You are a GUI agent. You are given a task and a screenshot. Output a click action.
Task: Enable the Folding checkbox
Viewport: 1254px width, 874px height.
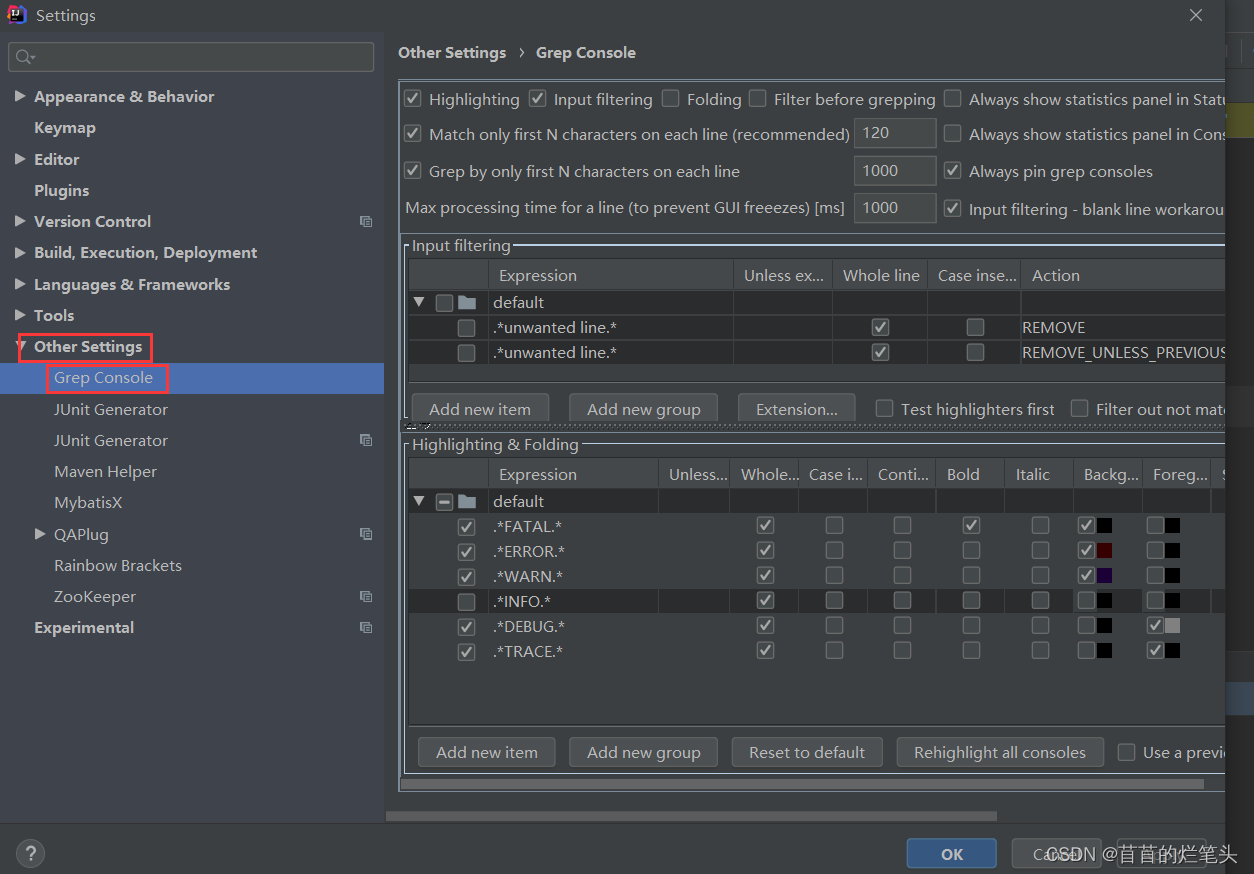coord(670,99)
